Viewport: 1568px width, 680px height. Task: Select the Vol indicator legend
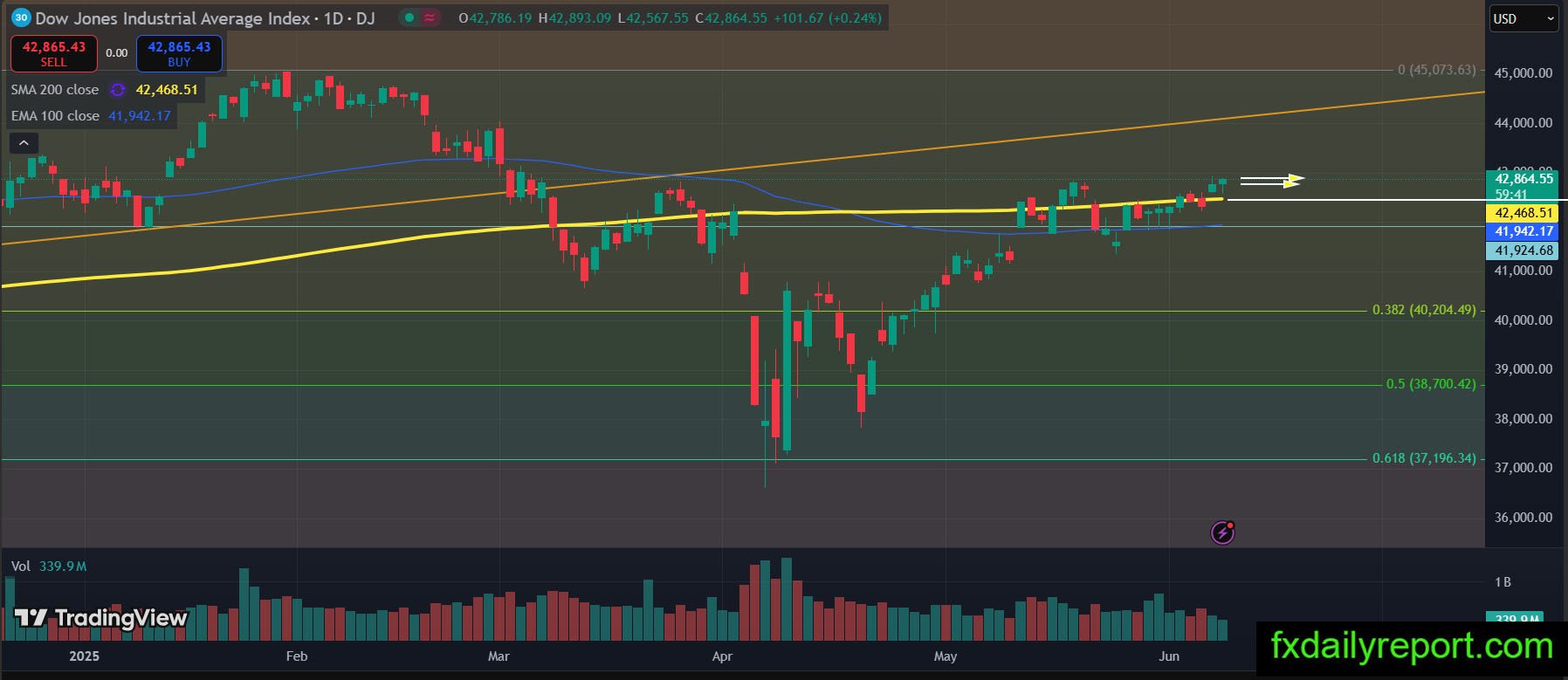pyautogui.click(x=21, y=567)
